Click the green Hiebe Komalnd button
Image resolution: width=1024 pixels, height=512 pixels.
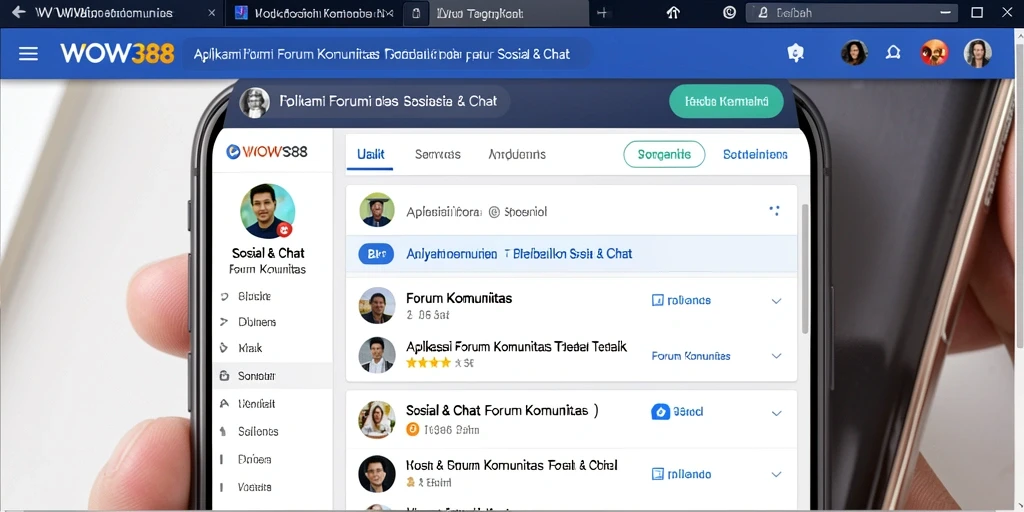point(726,101)
